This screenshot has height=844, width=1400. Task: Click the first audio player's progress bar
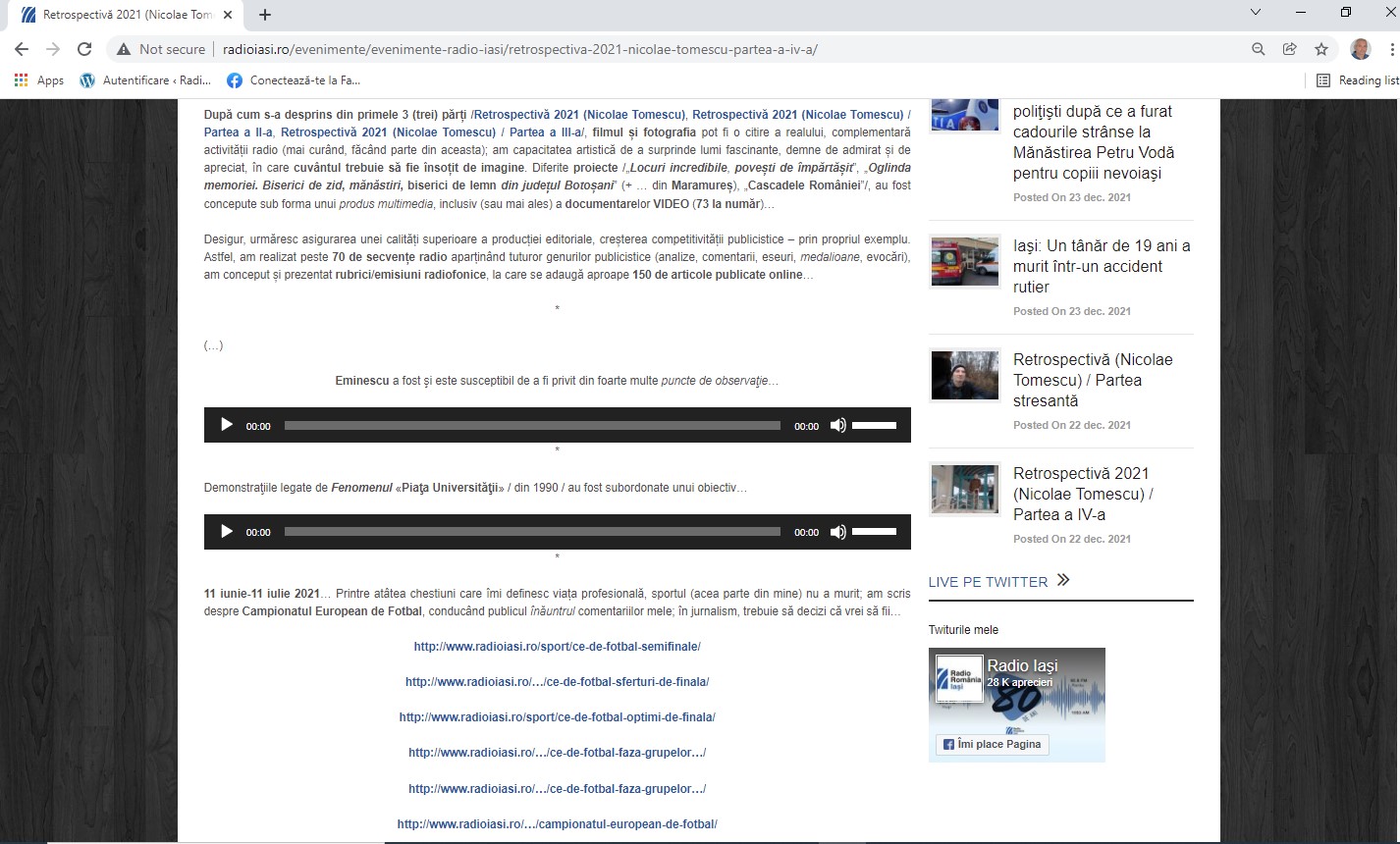pyautogui.click(x=532, y=425)
